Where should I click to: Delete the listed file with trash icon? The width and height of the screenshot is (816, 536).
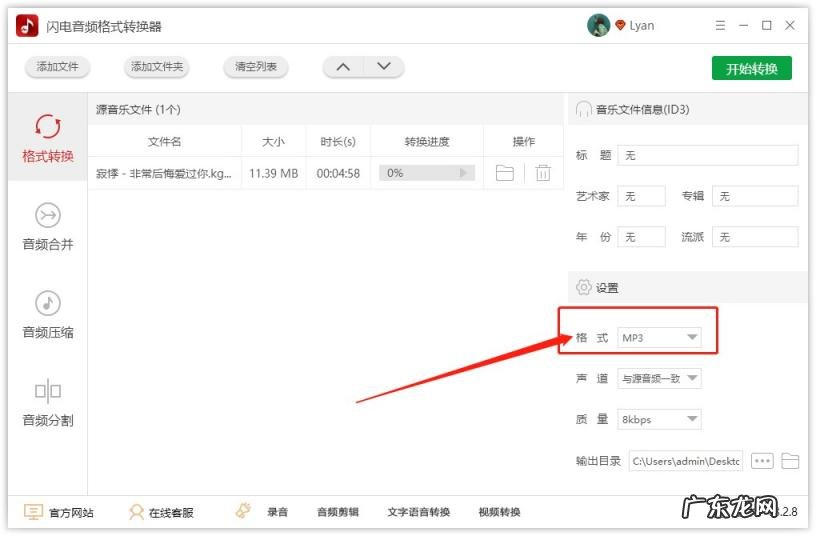click(x=543, y=172)
